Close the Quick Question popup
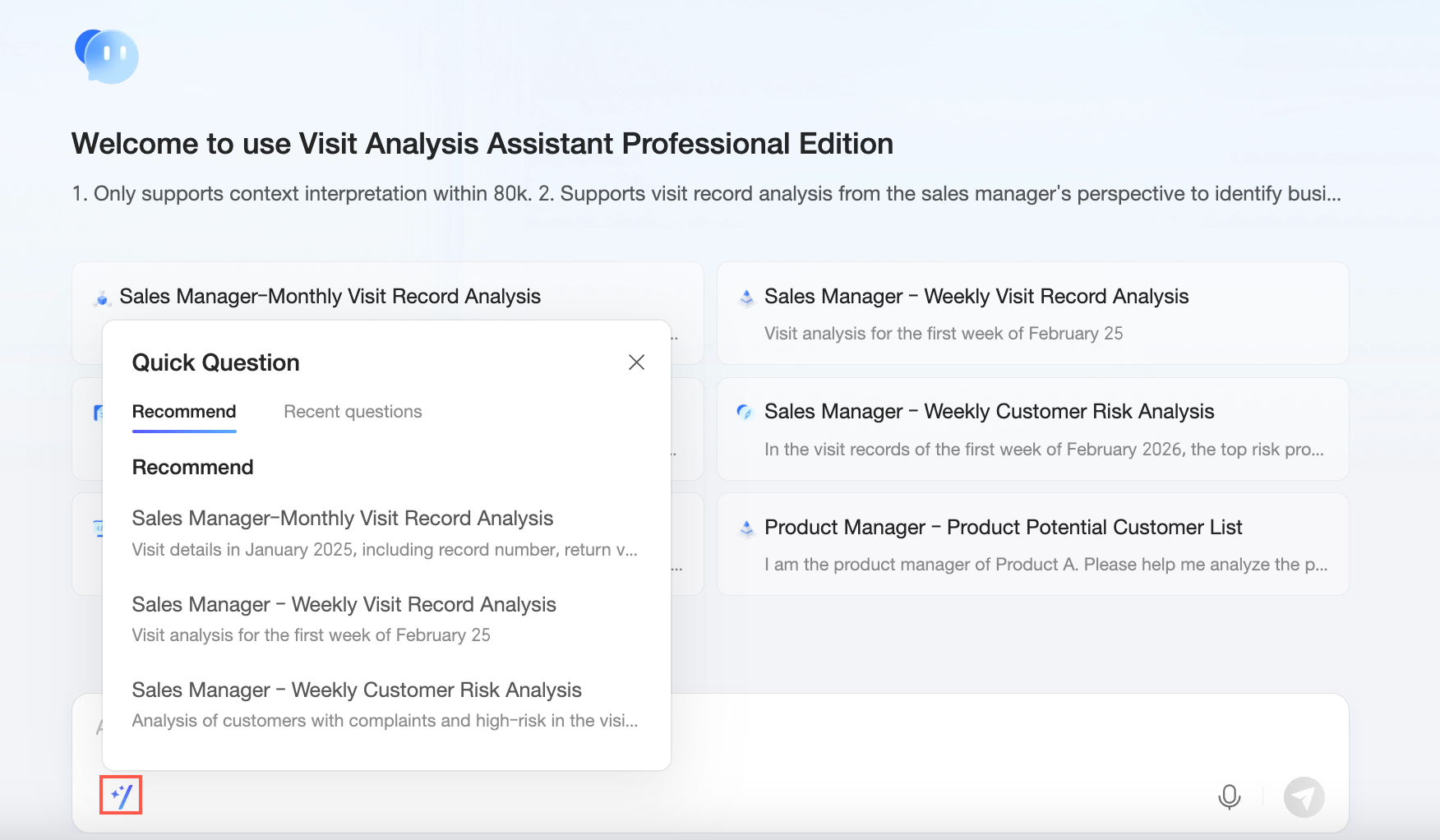The width and height of the screenshot is (1440, 840). 636,362
